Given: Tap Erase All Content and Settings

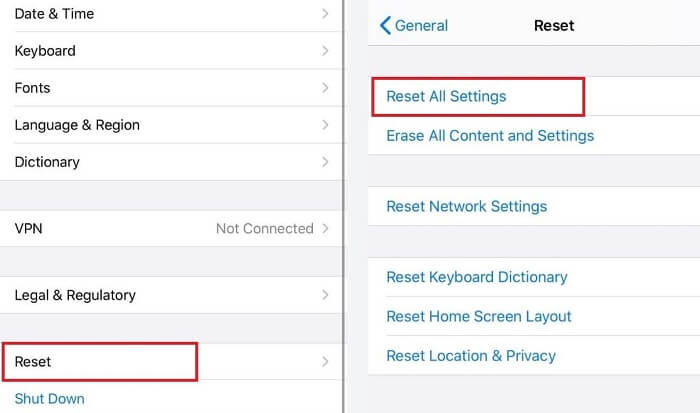Looking at the screenshot, I should click(x=490, y=135).
